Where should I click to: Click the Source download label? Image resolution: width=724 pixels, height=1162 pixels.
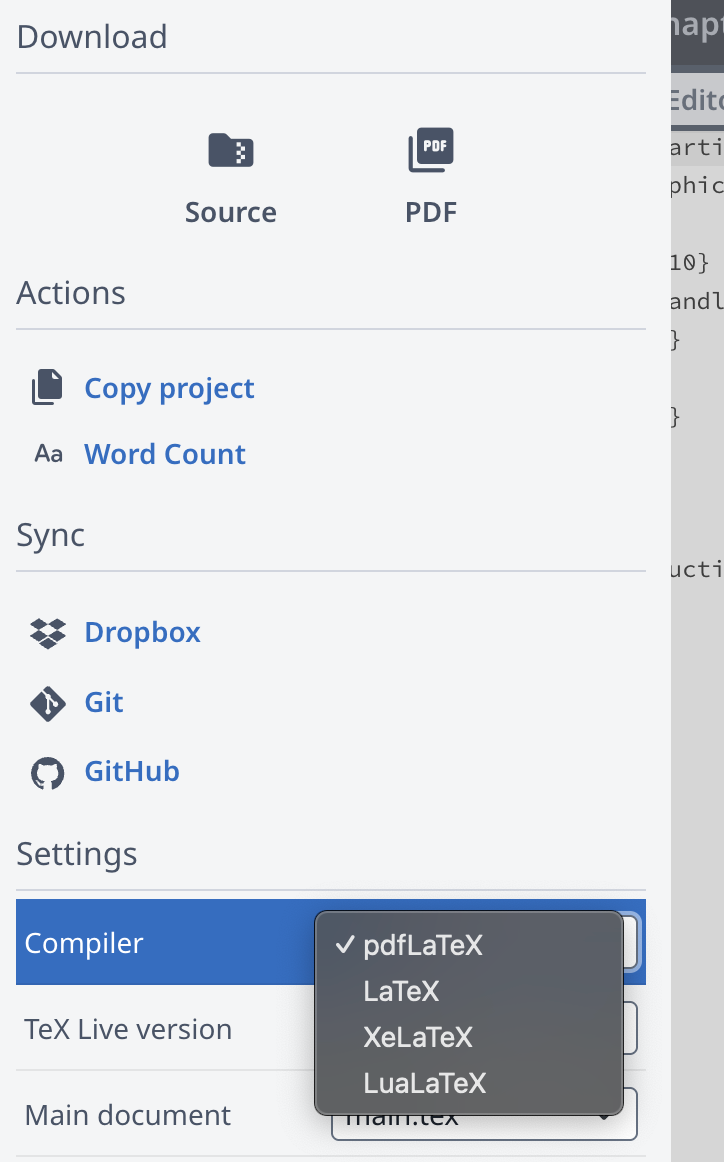pyautogui.click(x=230, y=213)
